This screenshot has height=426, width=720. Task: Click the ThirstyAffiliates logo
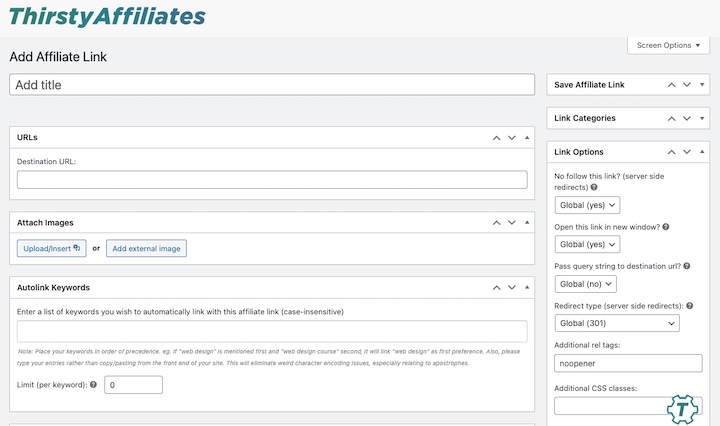point(107,17)
